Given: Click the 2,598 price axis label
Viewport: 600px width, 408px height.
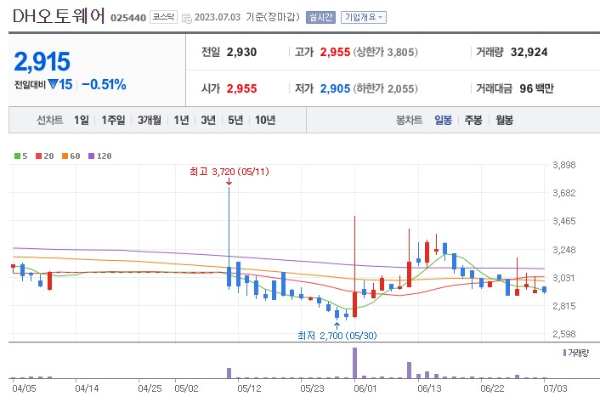Looking at the screenshot, I should (x=564, y=334).
